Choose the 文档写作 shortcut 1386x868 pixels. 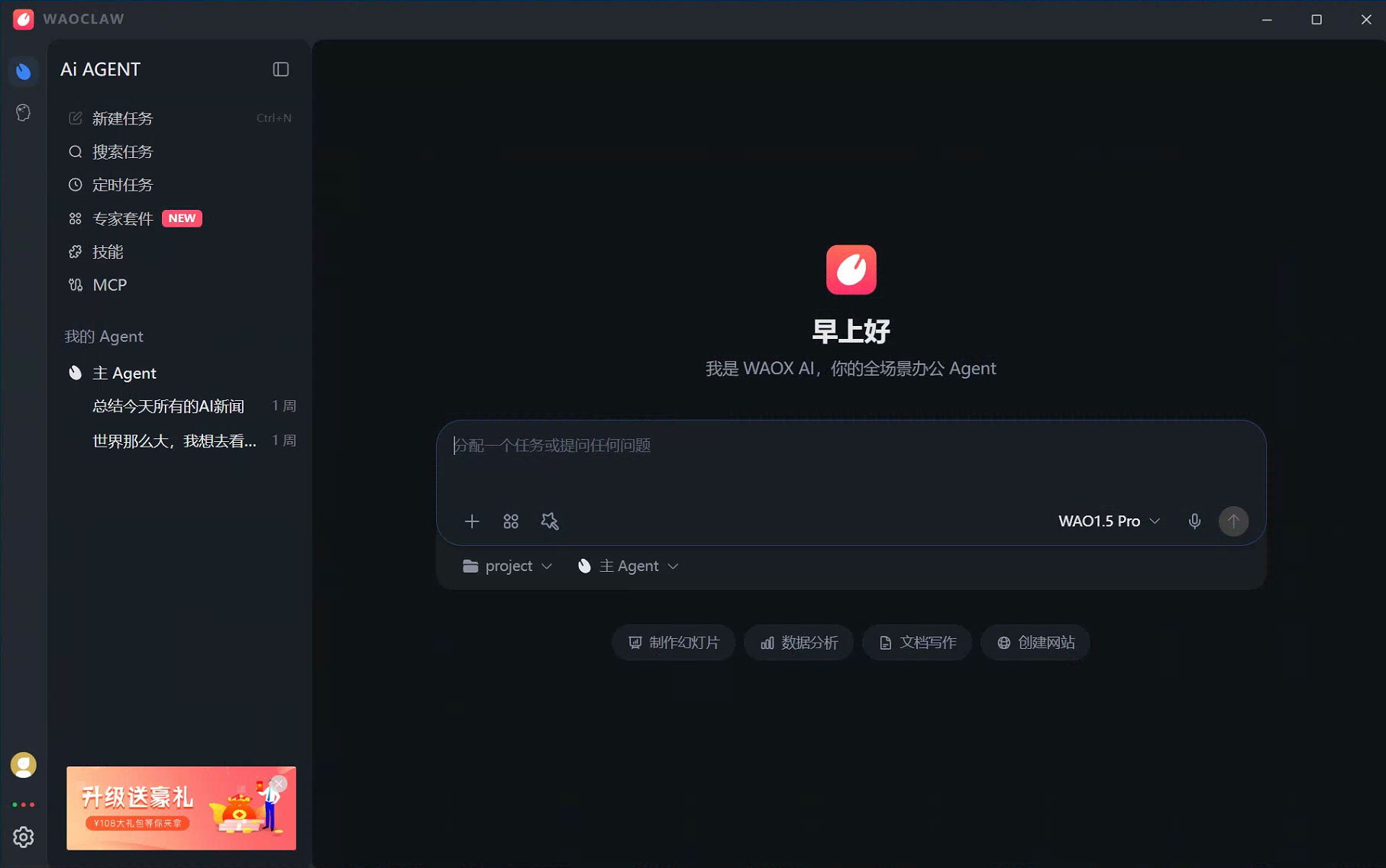(917, 643)
